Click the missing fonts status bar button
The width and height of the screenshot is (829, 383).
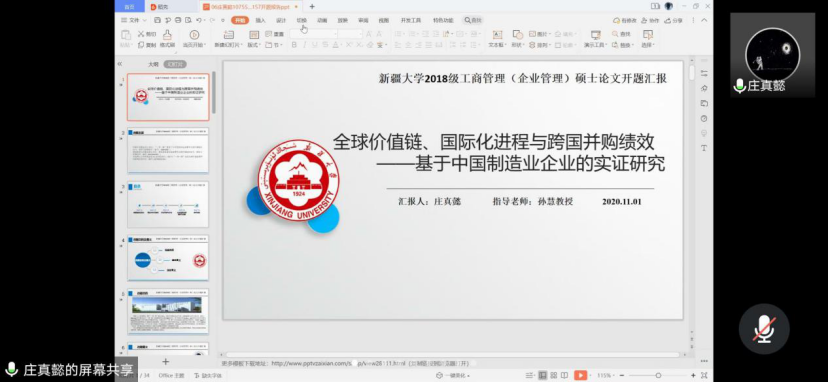pos(208,375)
